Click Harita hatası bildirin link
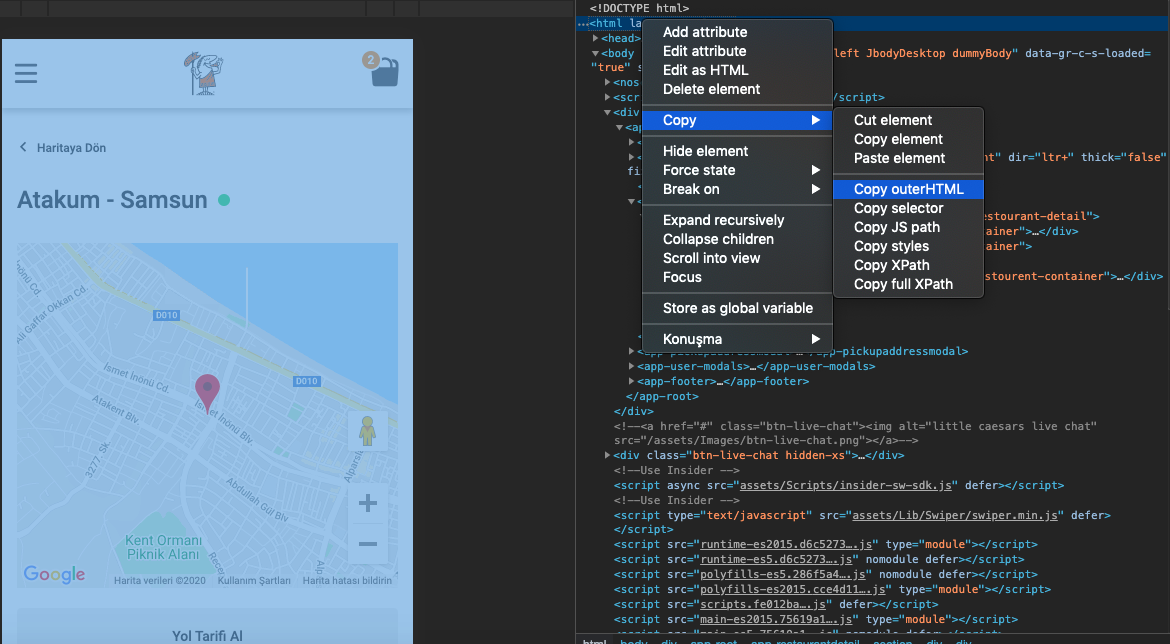 coord(347,581)
